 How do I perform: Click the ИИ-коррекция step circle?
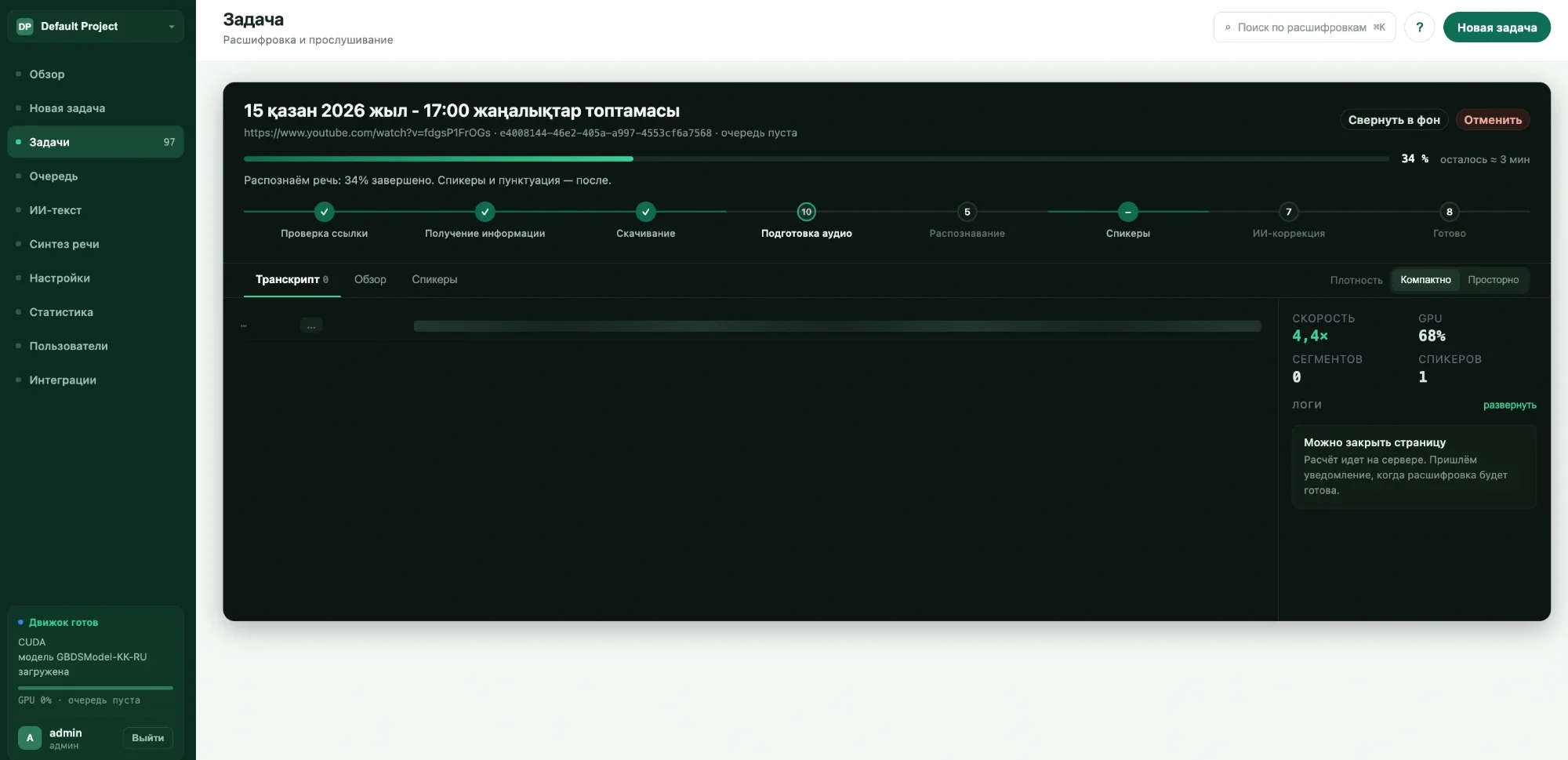pyautogui.click(x=1289, y=212)
